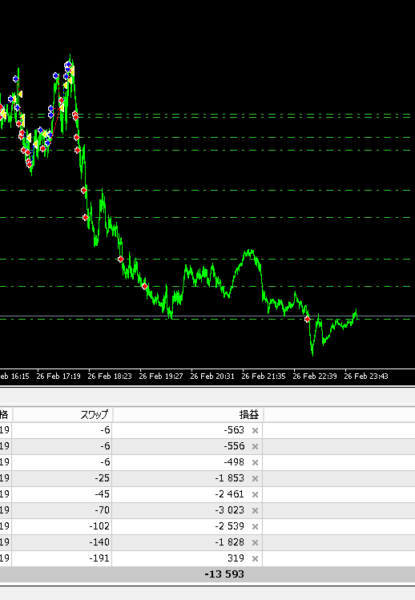
Task: Click the 26 Feb 19:27 time label
Action: pyautogui.click(x=161, y=377)
